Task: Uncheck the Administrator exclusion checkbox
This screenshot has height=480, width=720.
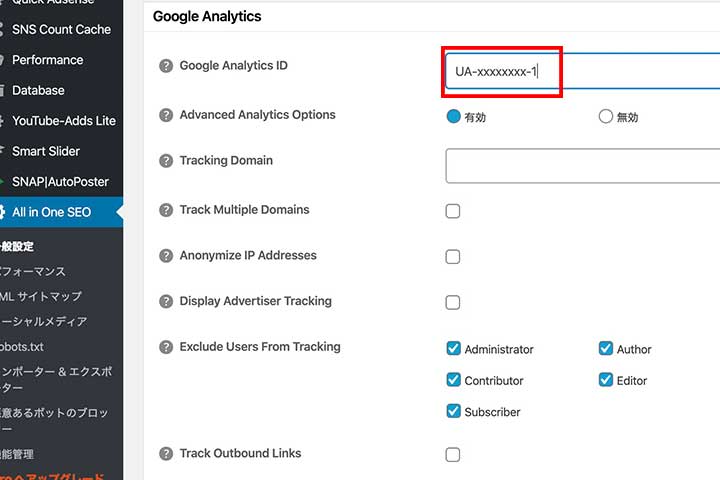Action: pyautogui.click(x=453, y=349)
